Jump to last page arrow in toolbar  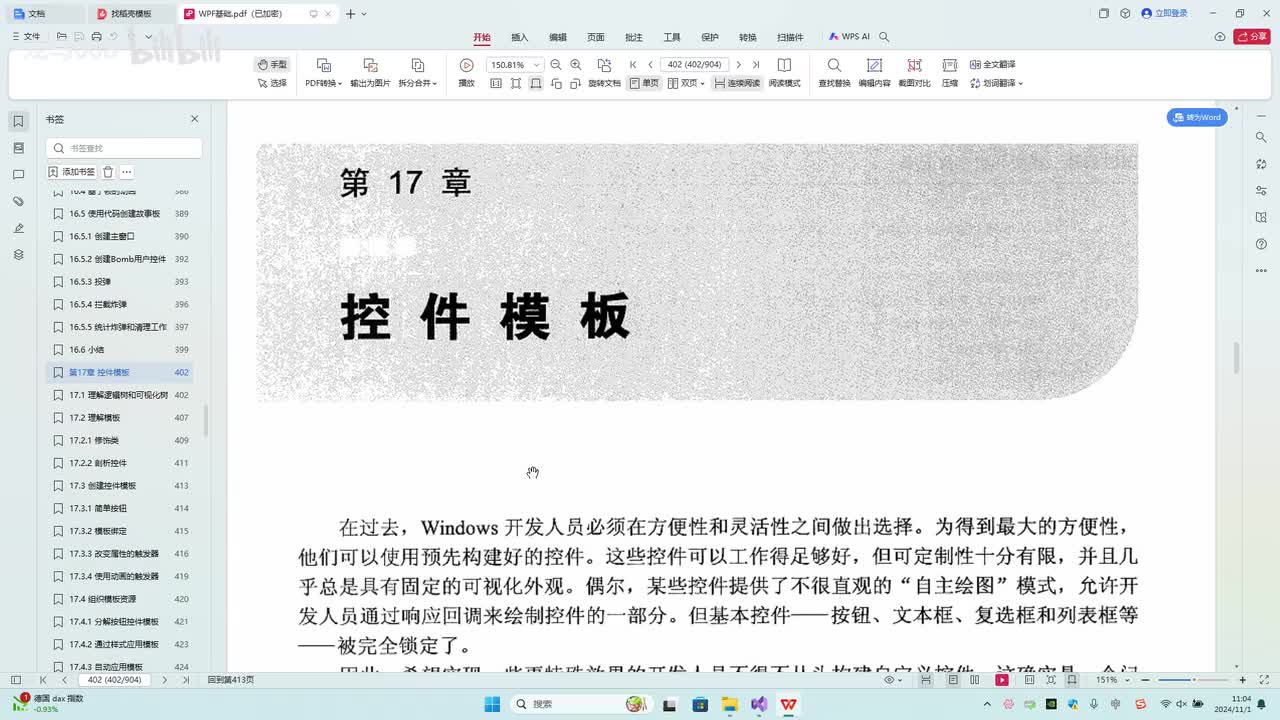pyautogui.click(x=756, y=65)
